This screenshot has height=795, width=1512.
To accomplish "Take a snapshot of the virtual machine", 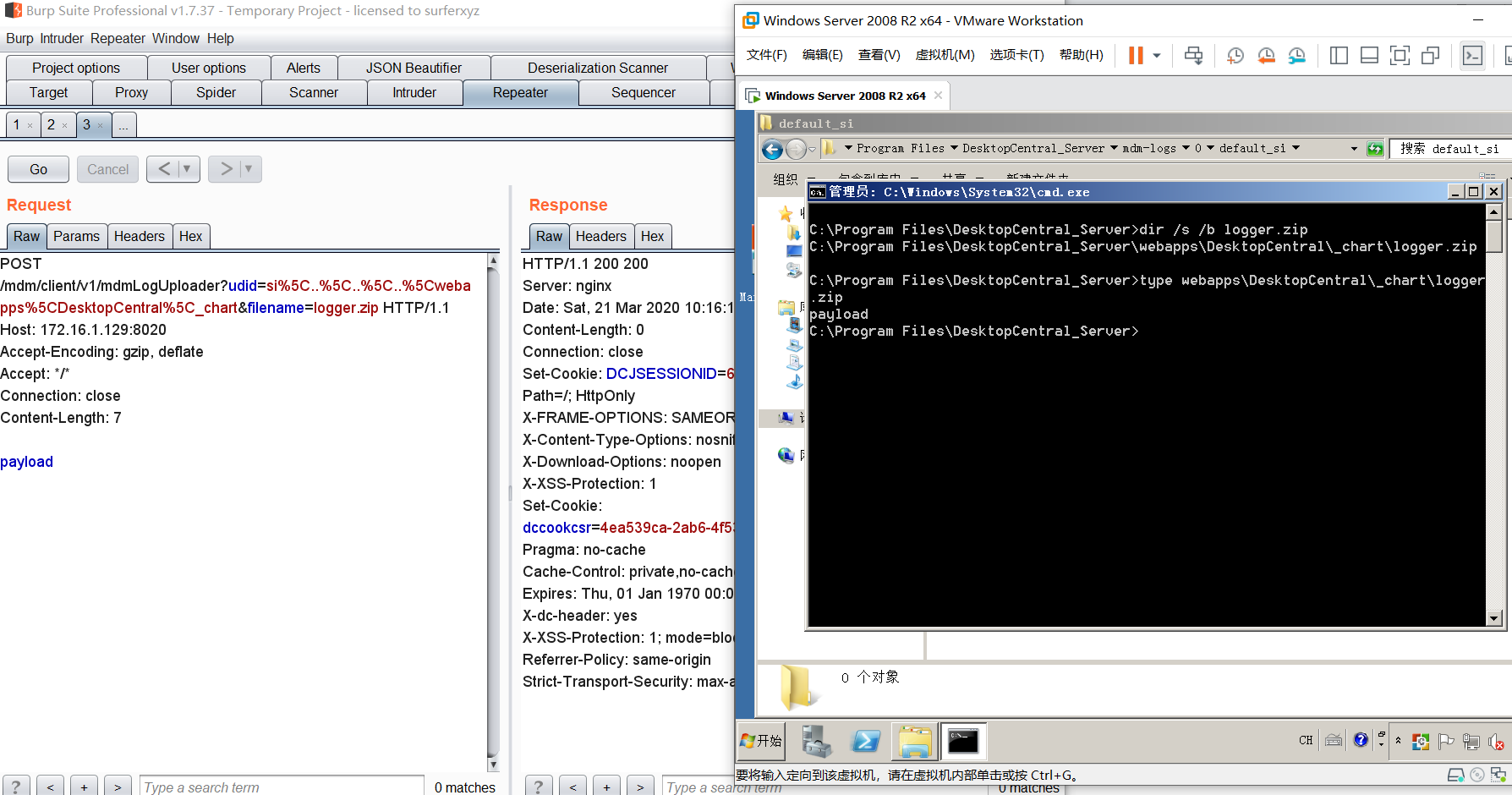I will [x=1235, y=56].
